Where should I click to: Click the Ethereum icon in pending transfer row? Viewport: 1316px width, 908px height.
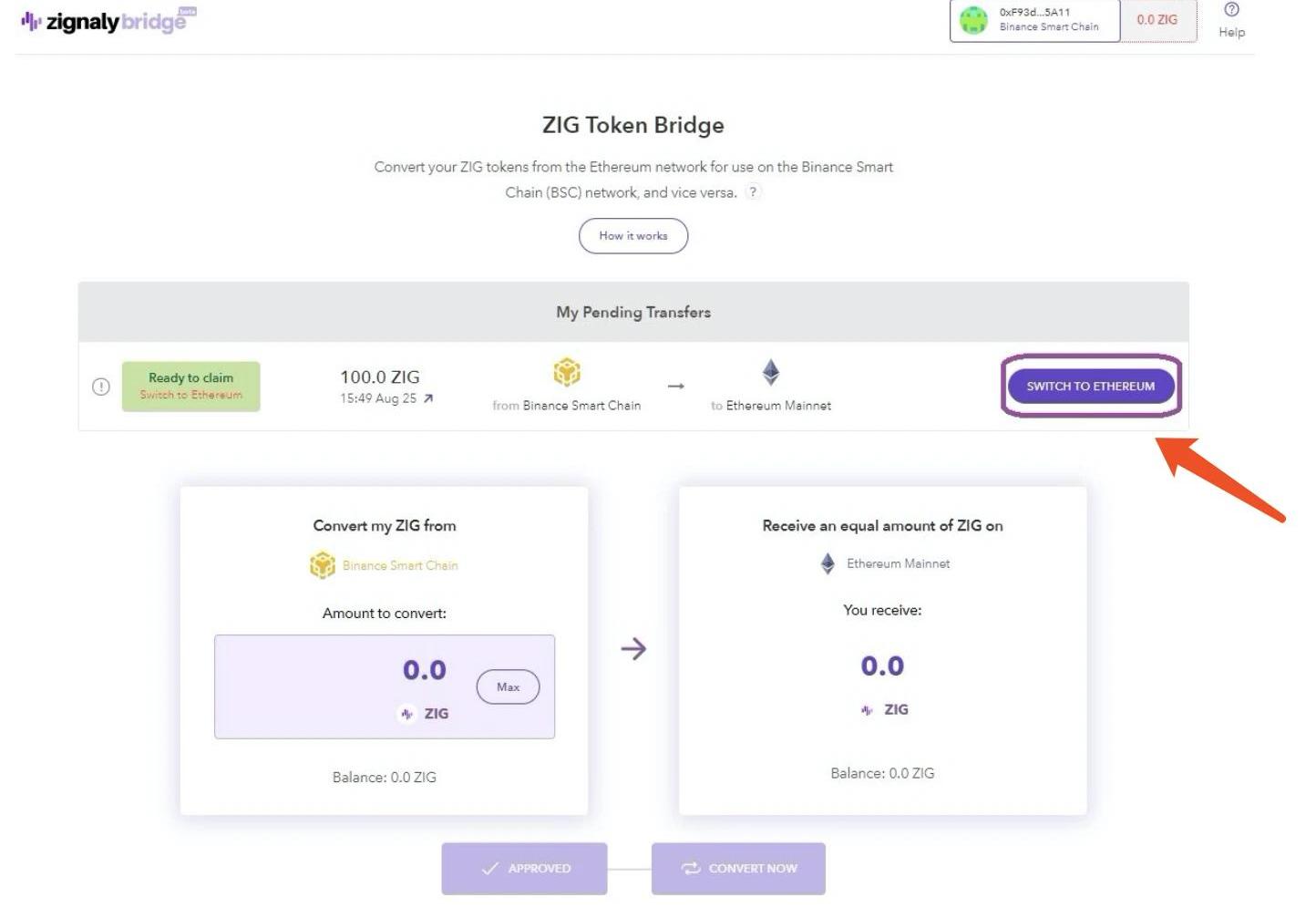tap(771, 372)
